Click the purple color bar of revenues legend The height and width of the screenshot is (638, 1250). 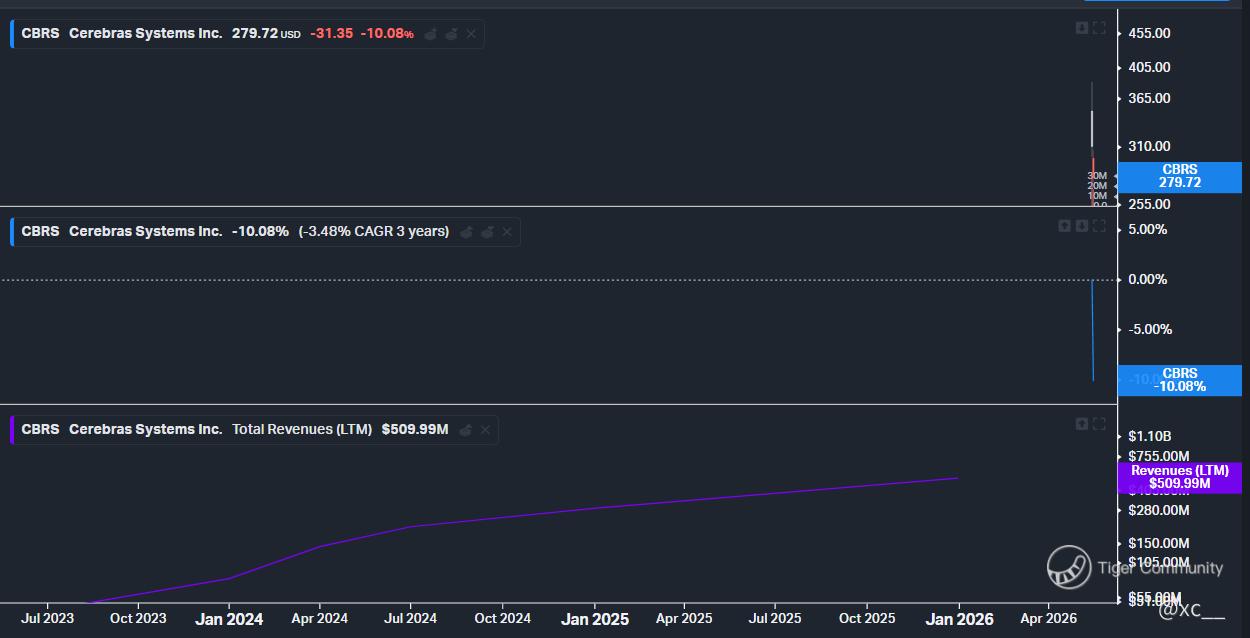12,430
